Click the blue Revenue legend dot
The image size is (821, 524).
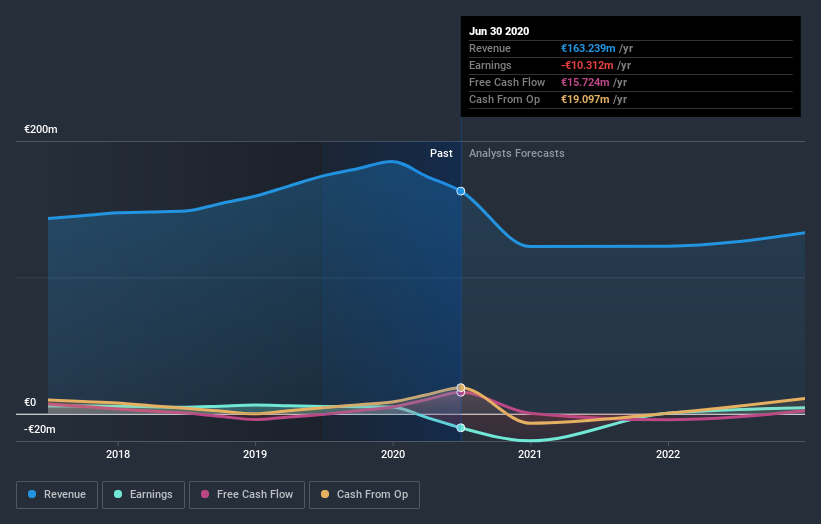tap(32, 494)
